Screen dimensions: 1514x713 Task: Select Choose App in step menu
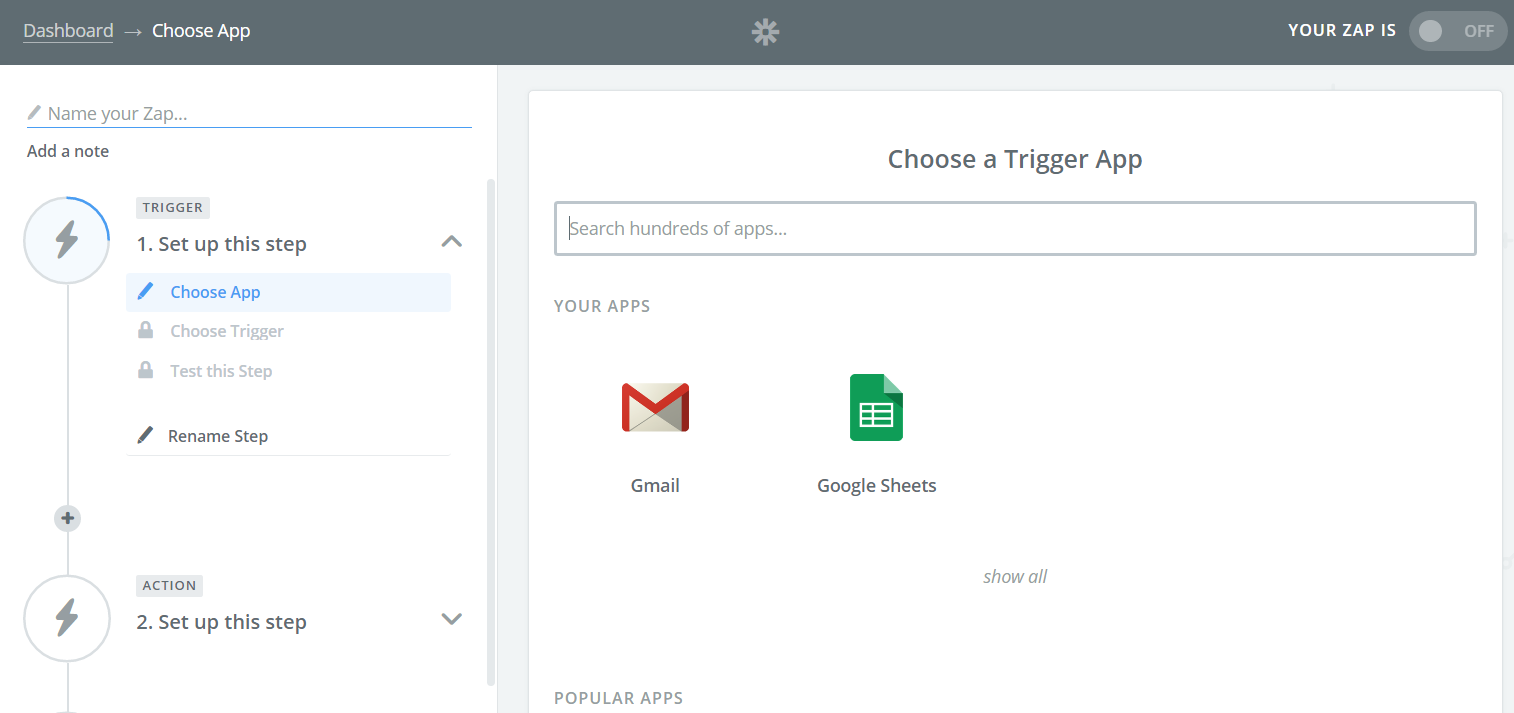pos(215,292)
